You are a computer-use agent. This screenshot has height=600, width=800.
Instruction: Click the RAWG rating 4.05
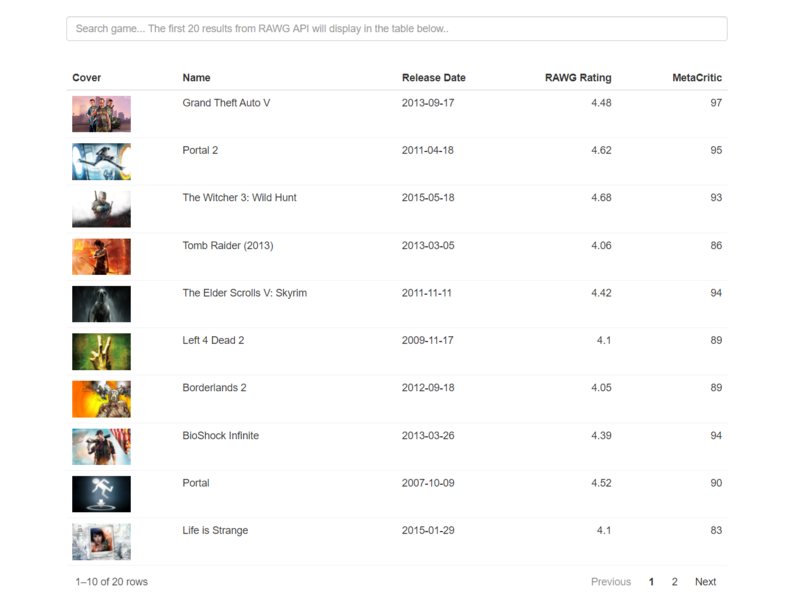coord(602,388)
